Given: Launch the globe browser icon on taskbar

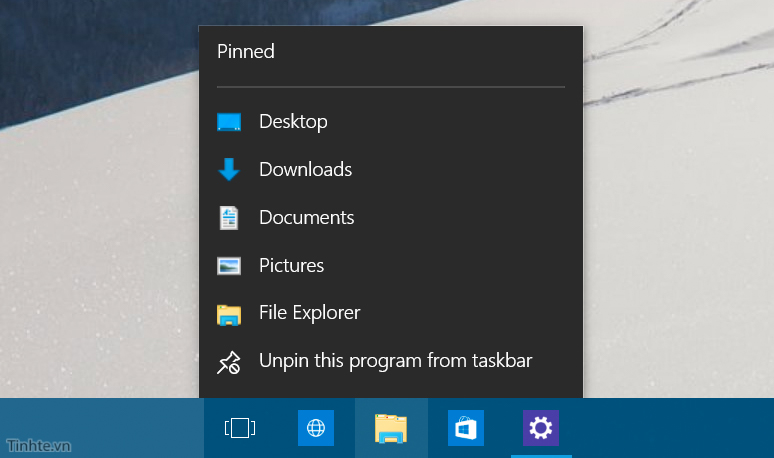Looking at the screenshot, I should [x=316, y=428].
